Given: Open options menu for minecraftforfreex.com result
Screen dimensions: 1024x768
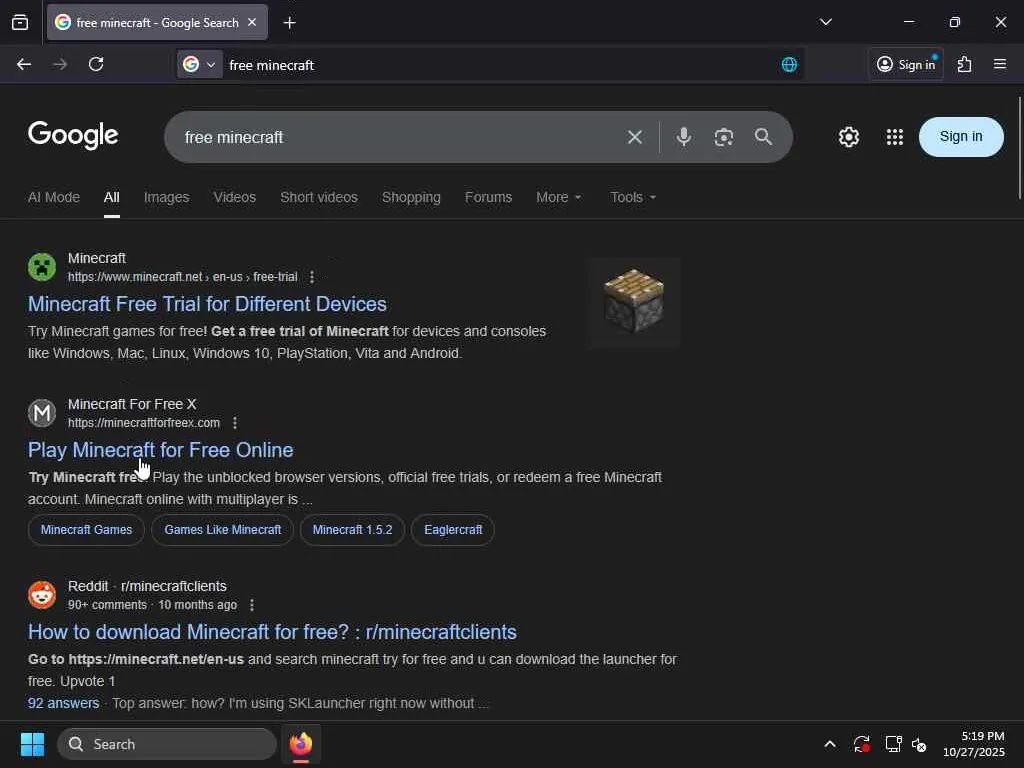Looking at the screenshot, I should pyautogui.click(x=235, y=423).
